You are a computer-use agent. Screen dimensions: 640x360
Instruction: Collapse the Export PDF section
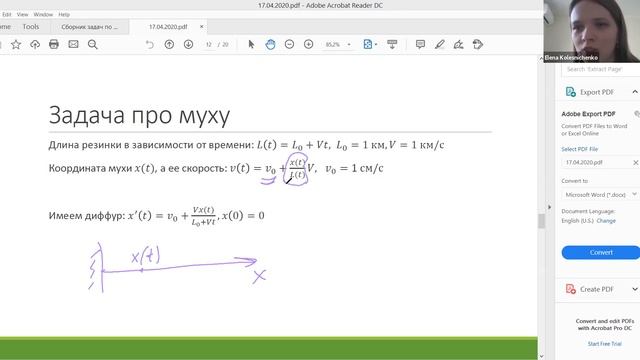635,92
